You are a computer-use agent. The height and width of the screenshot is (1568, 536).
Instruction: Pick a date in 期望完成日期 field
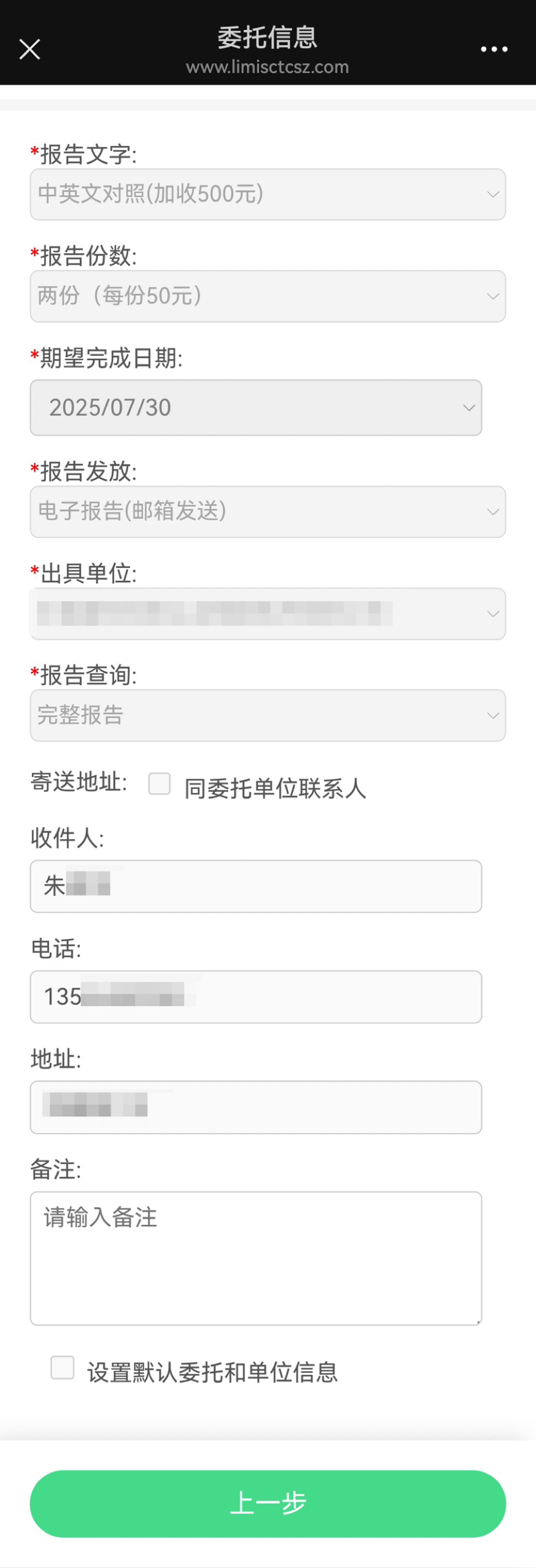[x=255, y=408]
